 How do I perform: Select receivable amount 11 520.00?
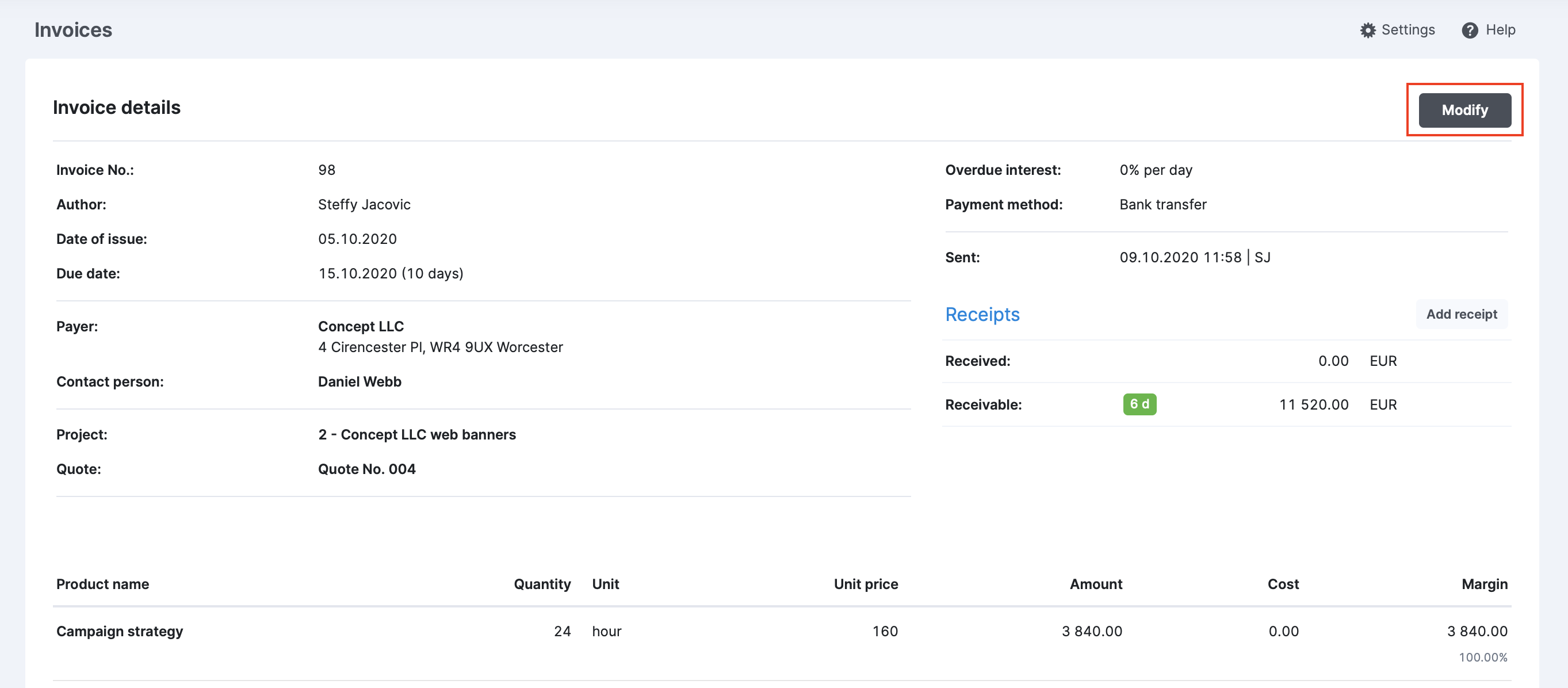1314,405
